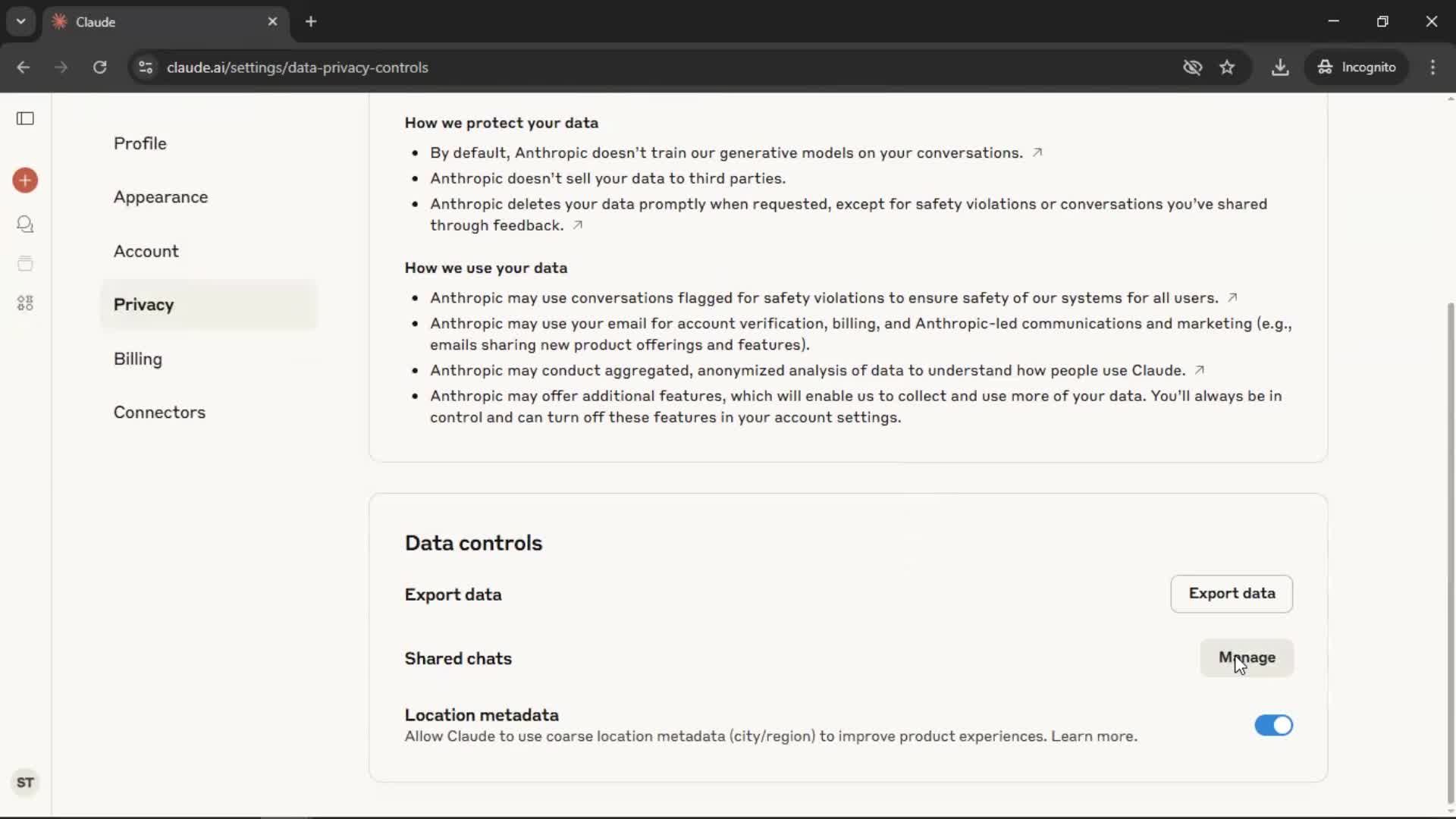This screenshot has height=819, width=1456.
Task: Select the Account settings section
Action: click(208, 251)
